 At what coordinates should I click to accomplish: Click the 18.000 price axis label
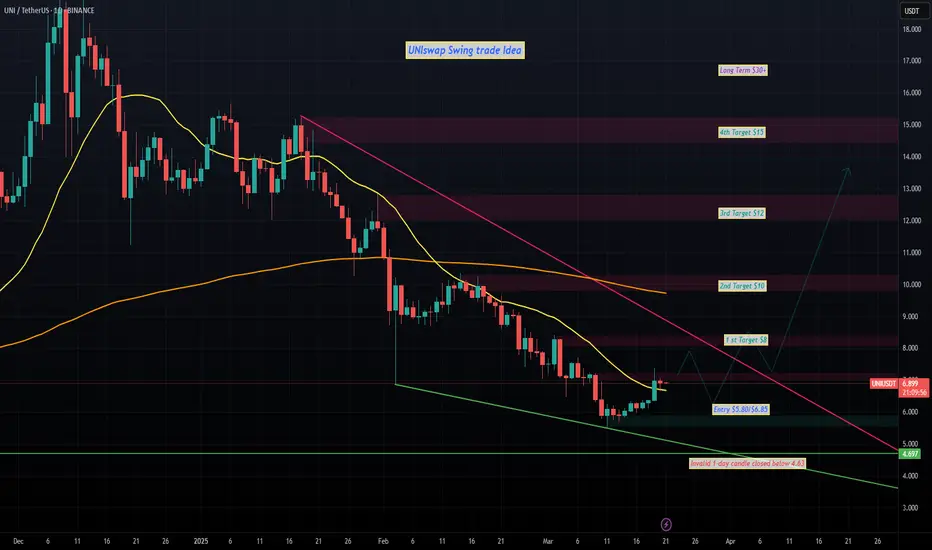point(911,29)
